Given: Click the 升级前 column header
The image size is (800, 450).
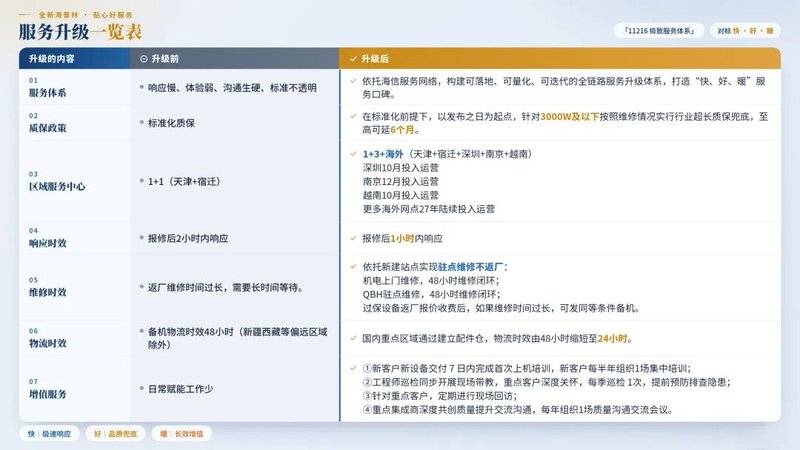Looking at the screenshot, I should (x=234, y=59).
